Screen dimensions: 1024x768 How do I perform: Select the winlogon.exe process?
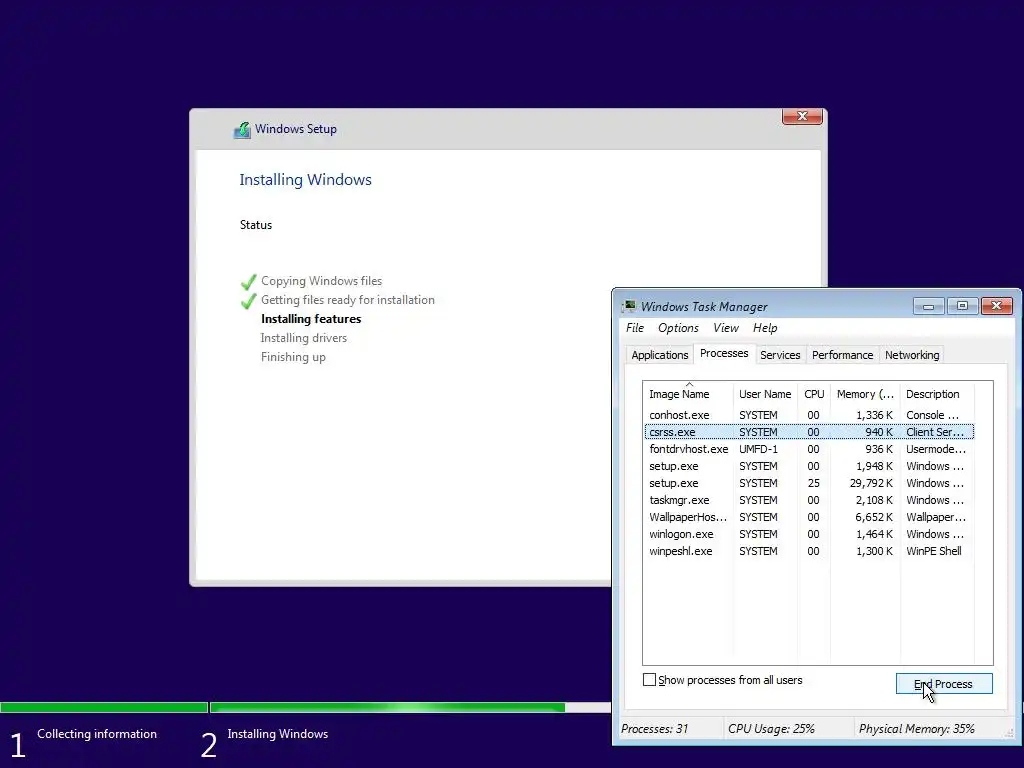(808, 534)
